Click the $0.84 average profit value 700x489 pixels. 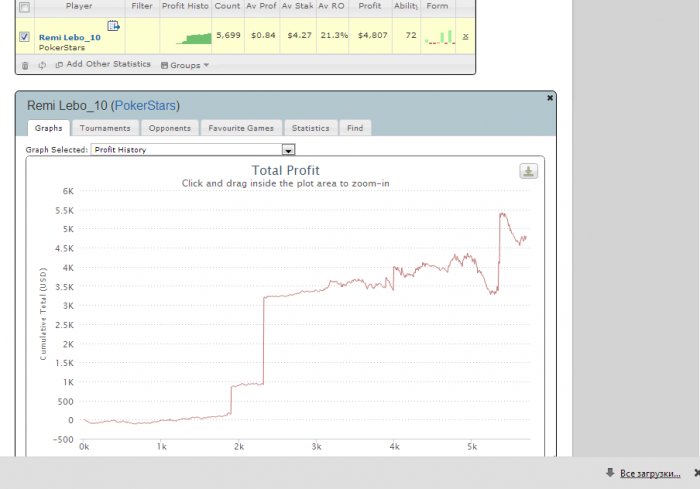(263, 35)
